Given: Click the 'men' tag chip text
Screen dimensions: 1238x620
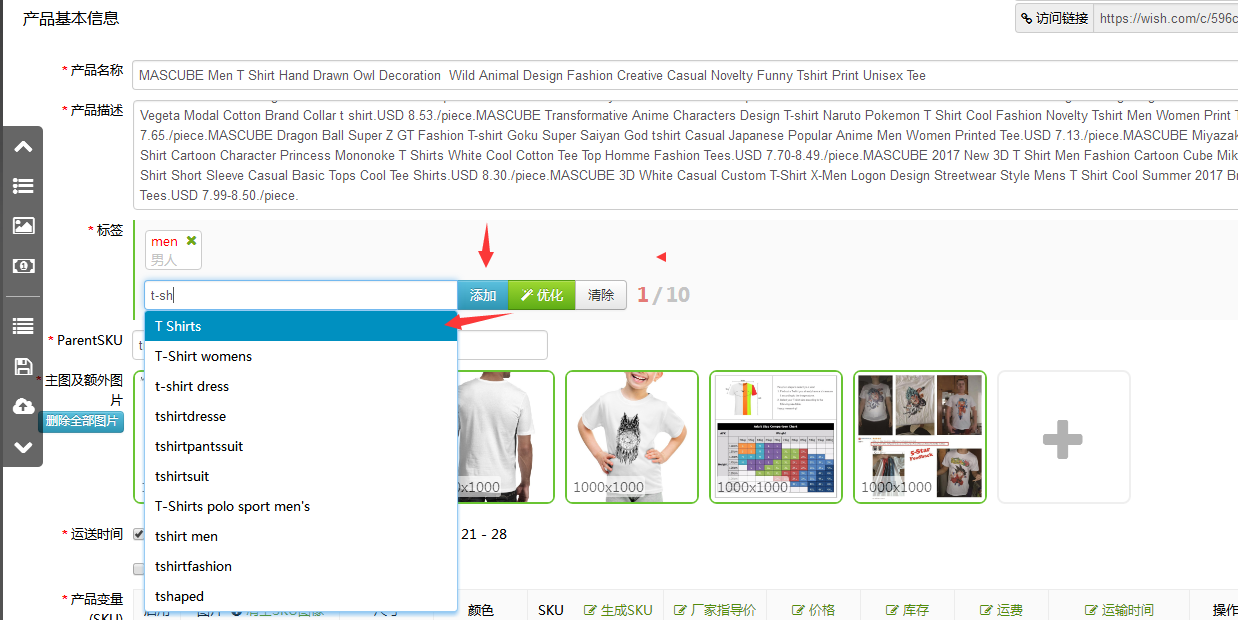Looking at the screenshot, I should (164, 241).
